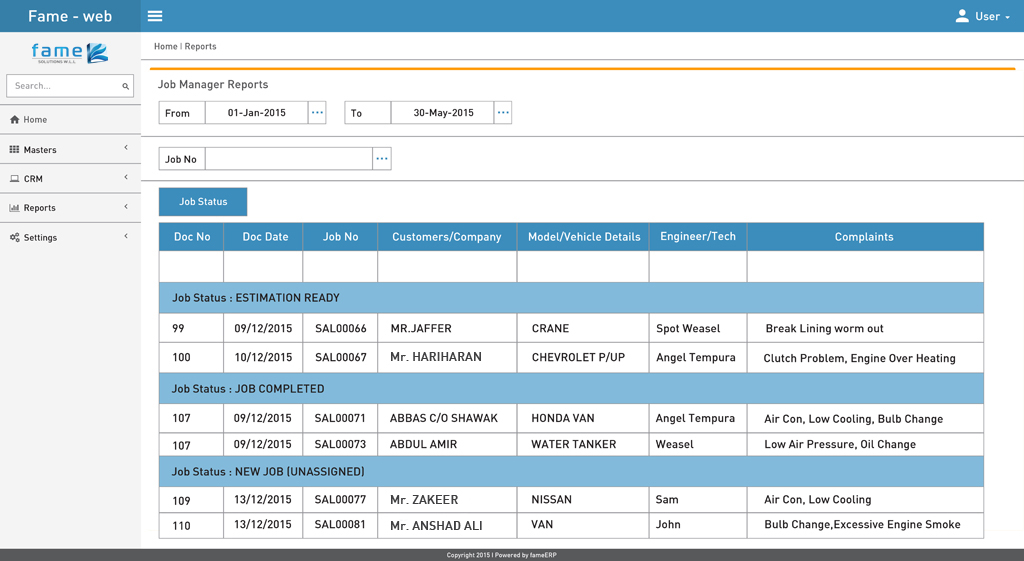
Task: Toggle the hamburger sidebar menu icon
Action: pos(155,16)
